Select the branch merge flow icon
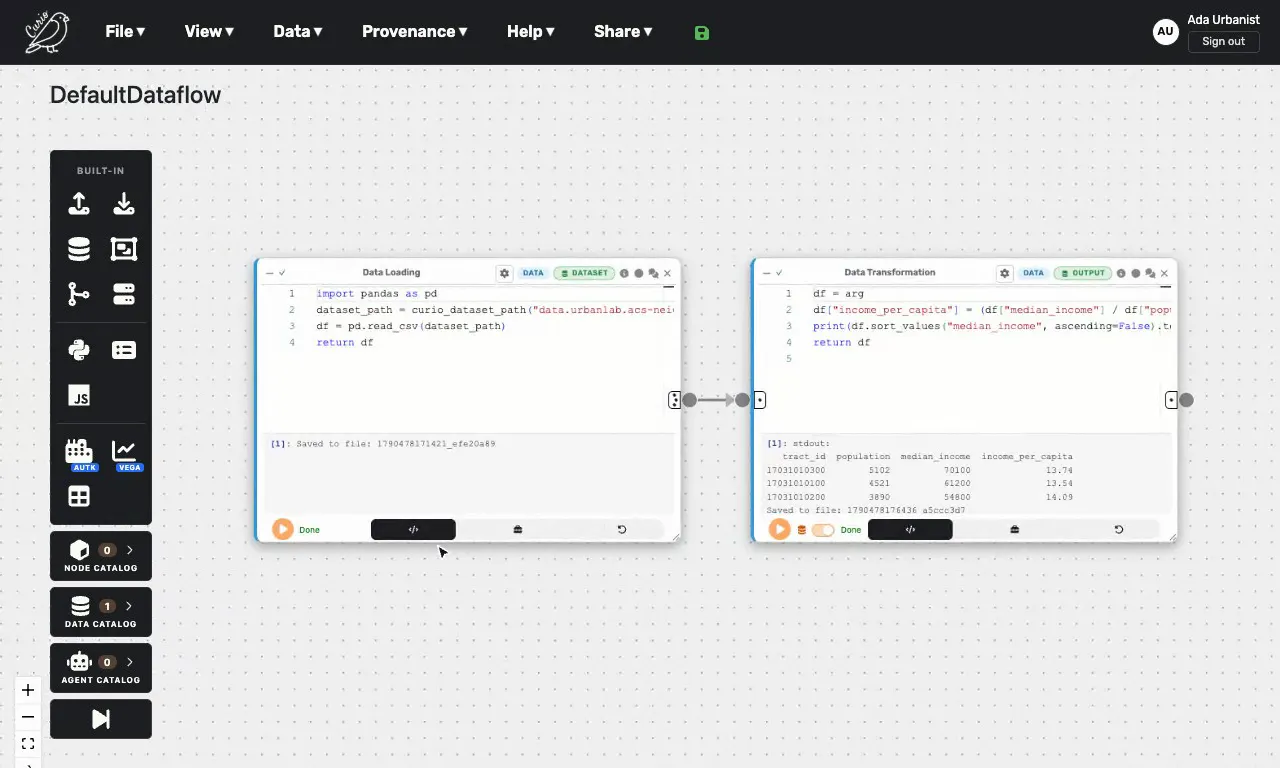 click(x=79, y=294)
